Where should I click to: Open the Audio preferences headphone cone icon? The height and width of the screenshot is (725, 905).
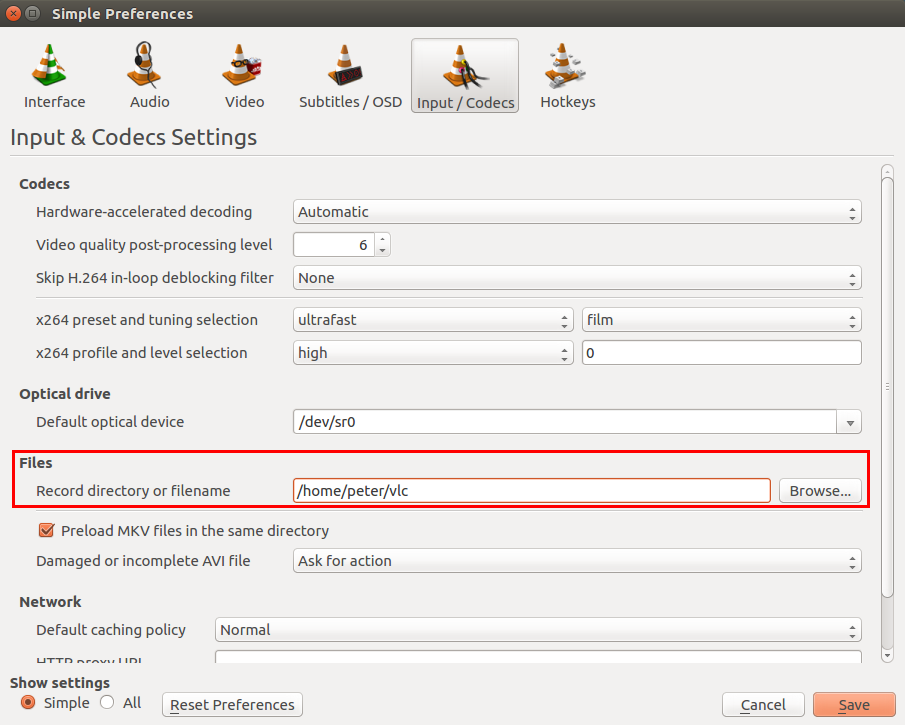pyautogui.click(x=144, y=64)
